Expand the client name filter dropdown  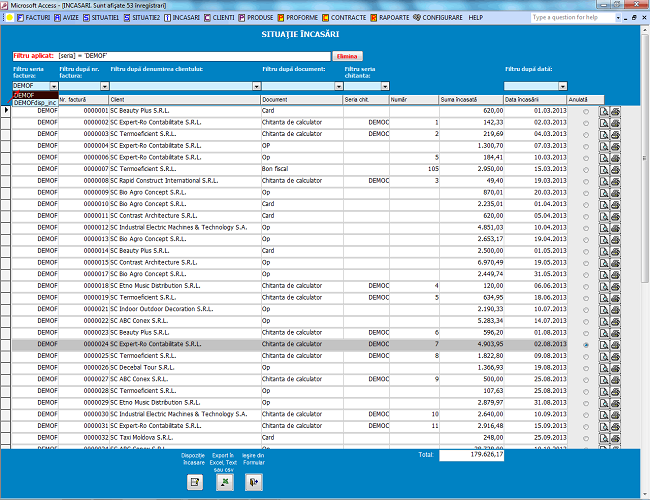click(x=257, y=86)
